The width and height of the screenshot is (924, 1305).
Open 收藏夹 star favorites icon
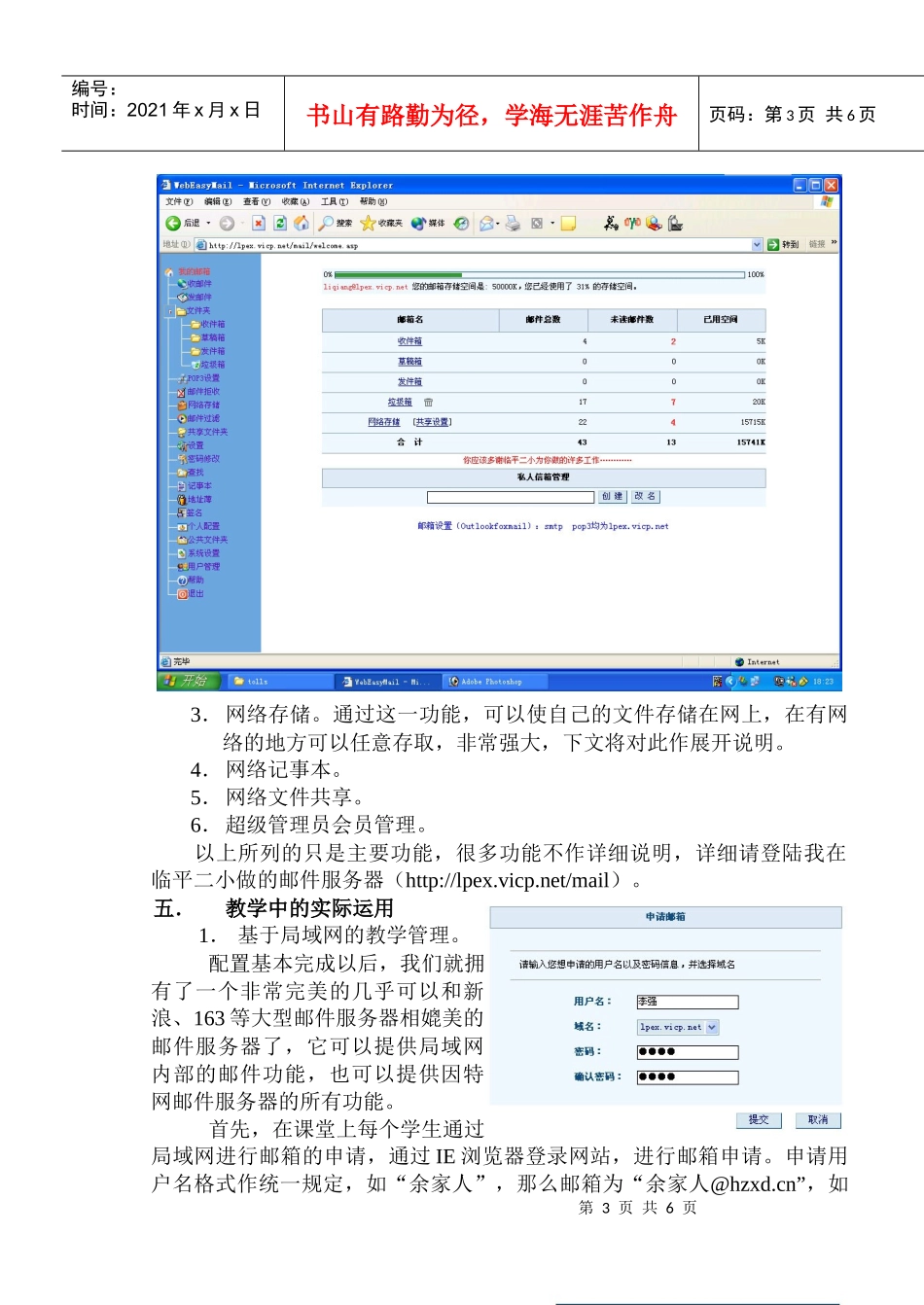click(368, 224)
